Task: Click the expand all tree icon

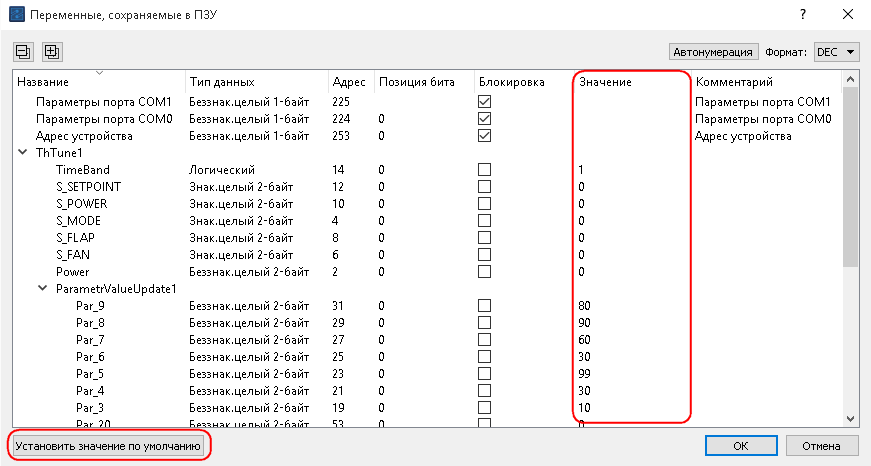Action: pos(52,52)
